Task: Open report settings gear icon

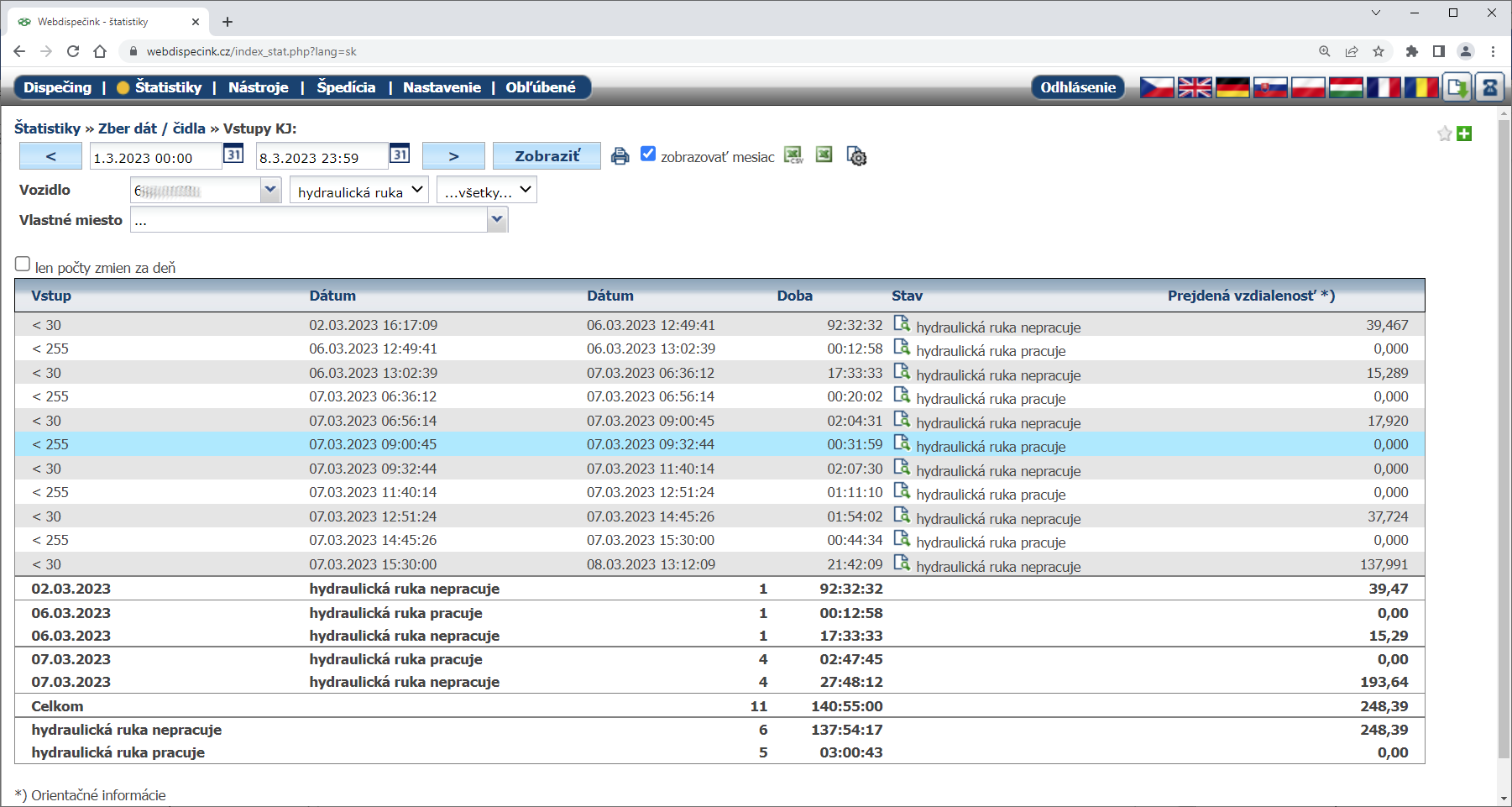Action: pos(856,156)
